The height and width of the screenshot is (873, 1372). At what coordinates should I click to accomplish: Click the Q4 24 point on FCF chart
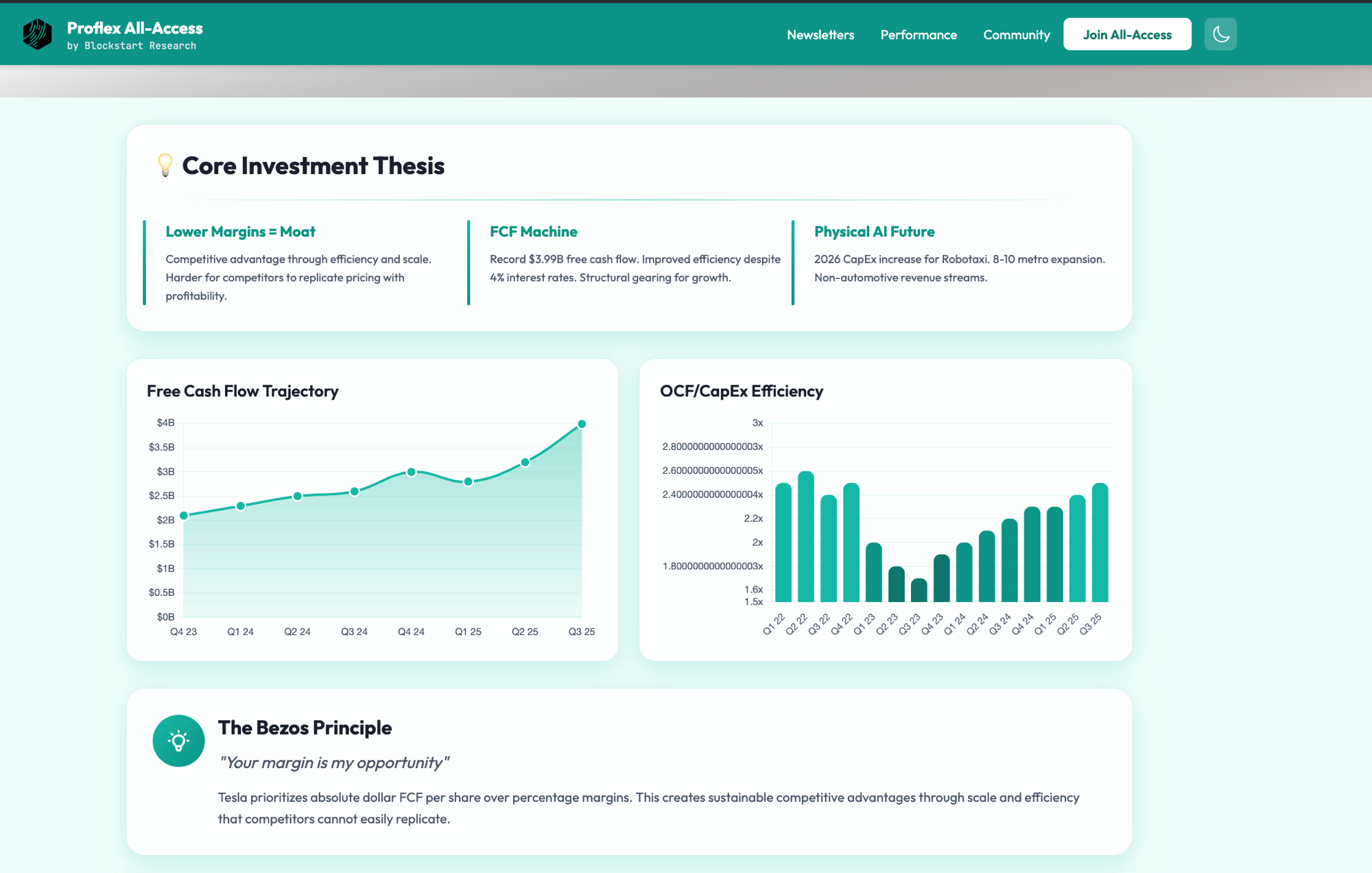(411, 472)
